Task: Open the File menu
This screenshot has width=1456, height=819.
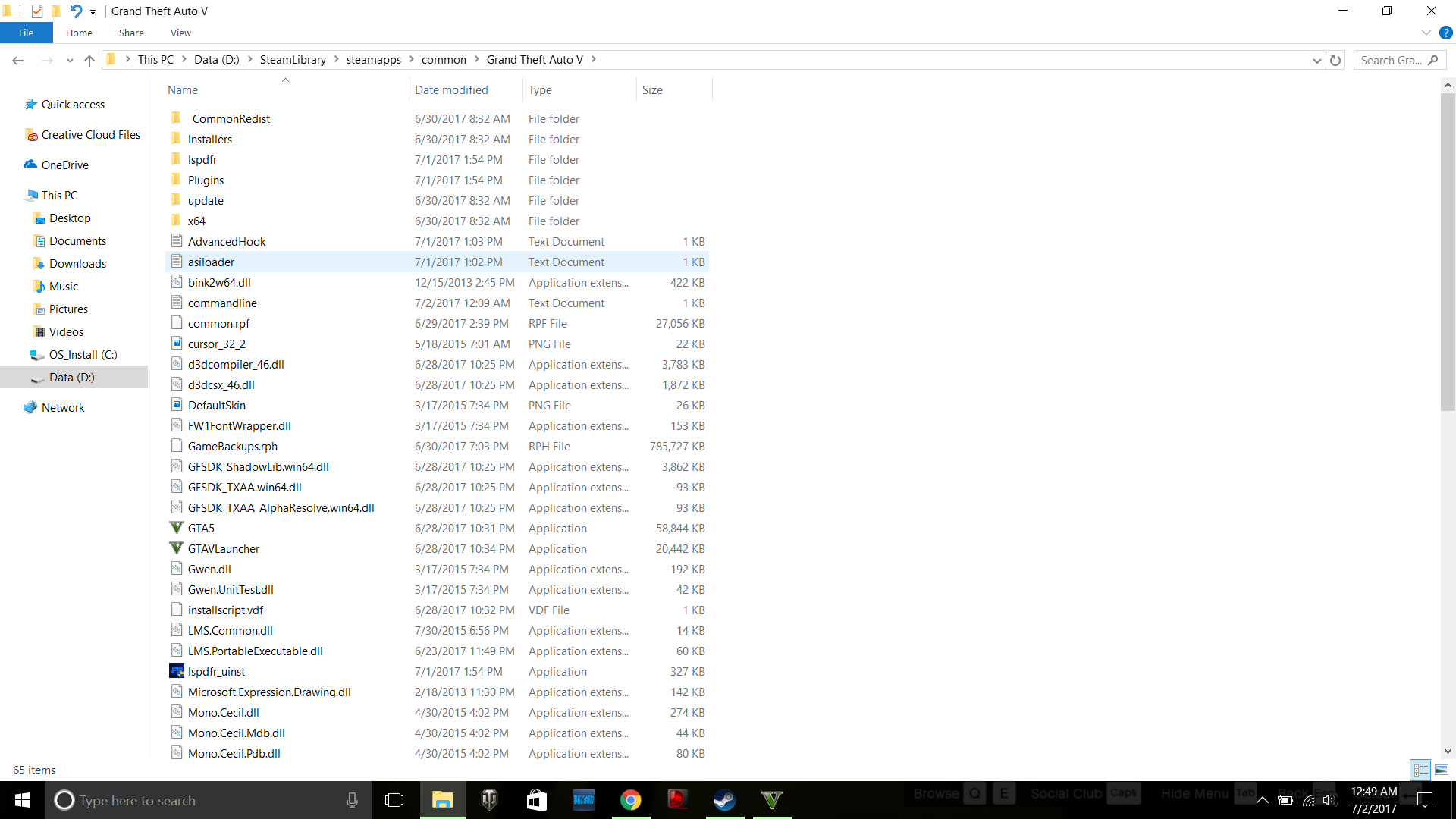Action: click(x=26, y=33)
